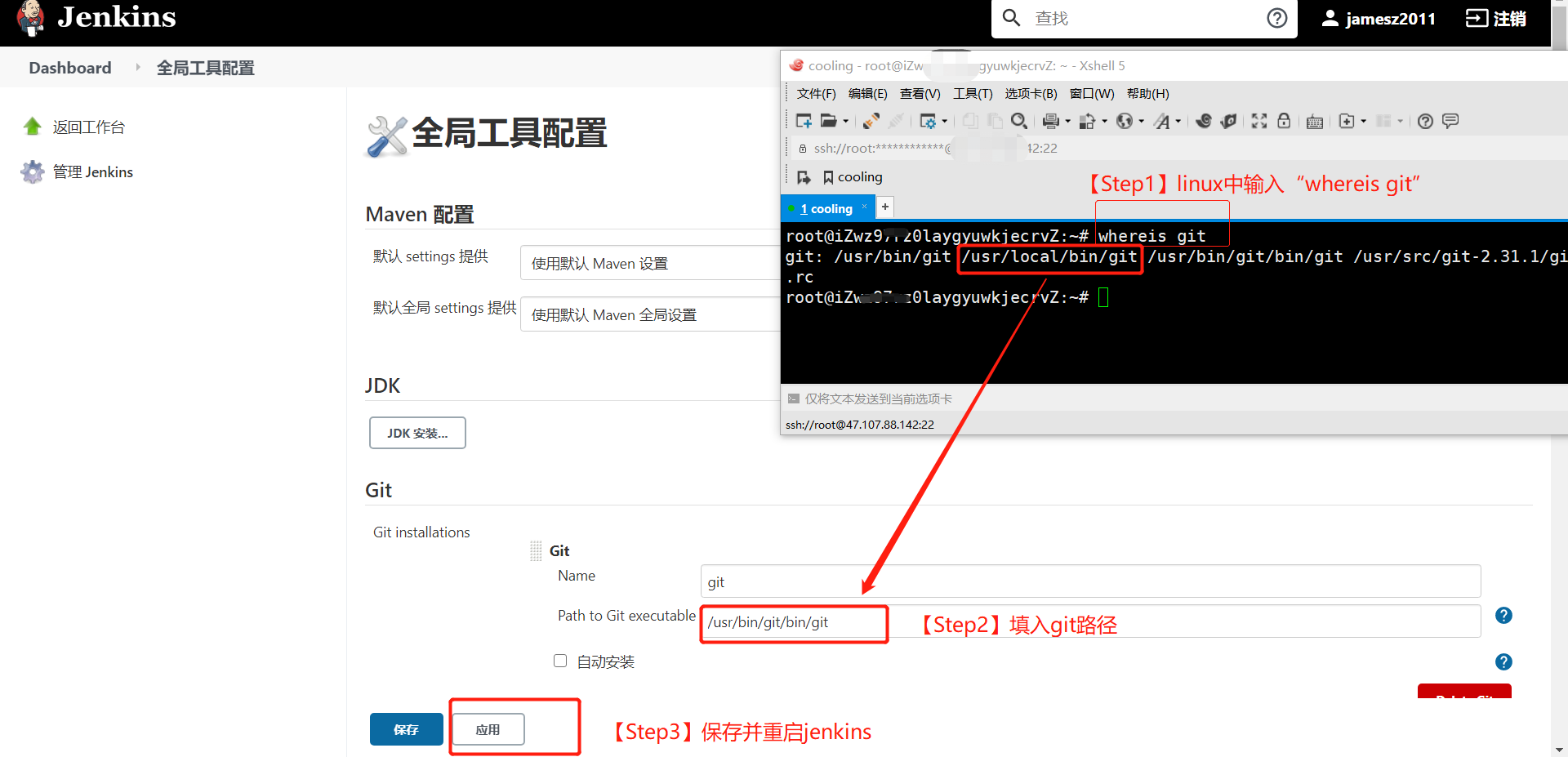1568x757 pixels.
Task: Open the 默认全局 settings 提供 dropdown
Action: point(650,314)
